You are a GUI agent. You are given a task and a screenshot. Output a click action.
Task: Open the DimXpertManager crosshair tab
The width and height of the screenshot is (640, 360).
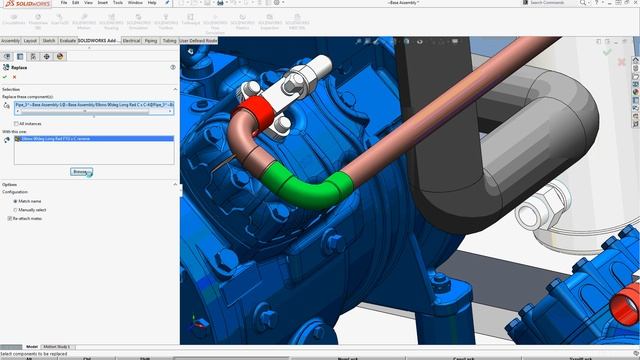click(47, 56)
